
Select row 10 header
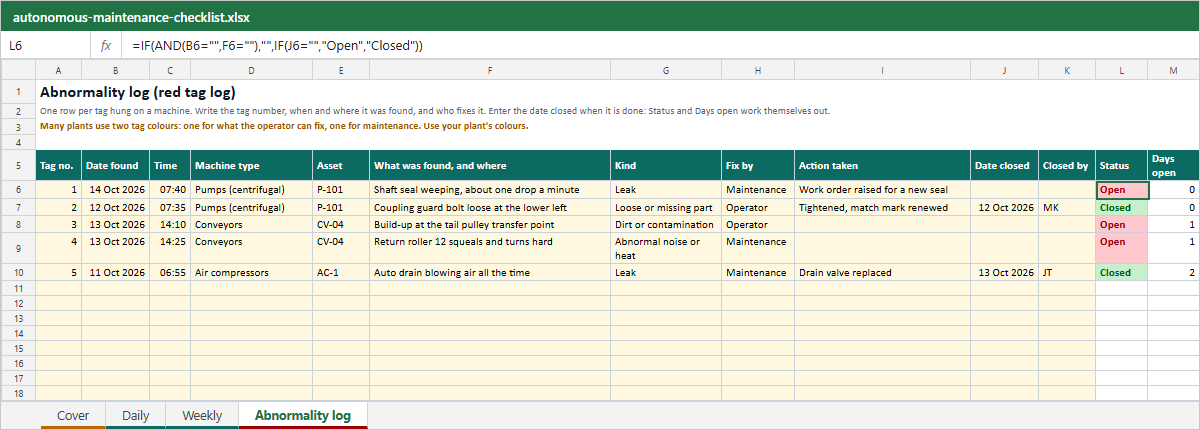(18, 272)
